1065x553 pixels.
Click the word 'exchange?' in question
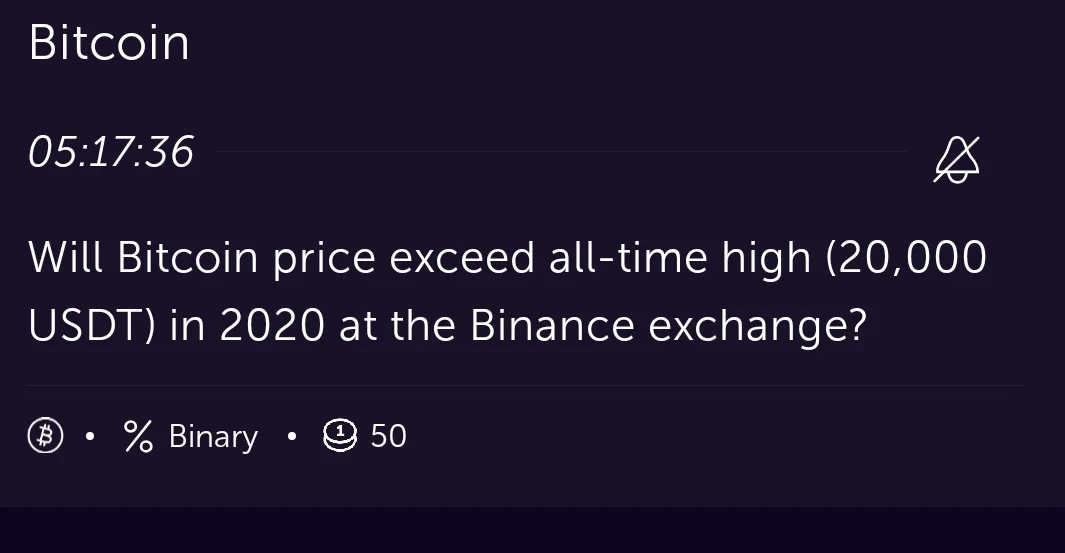pos(758,327)
